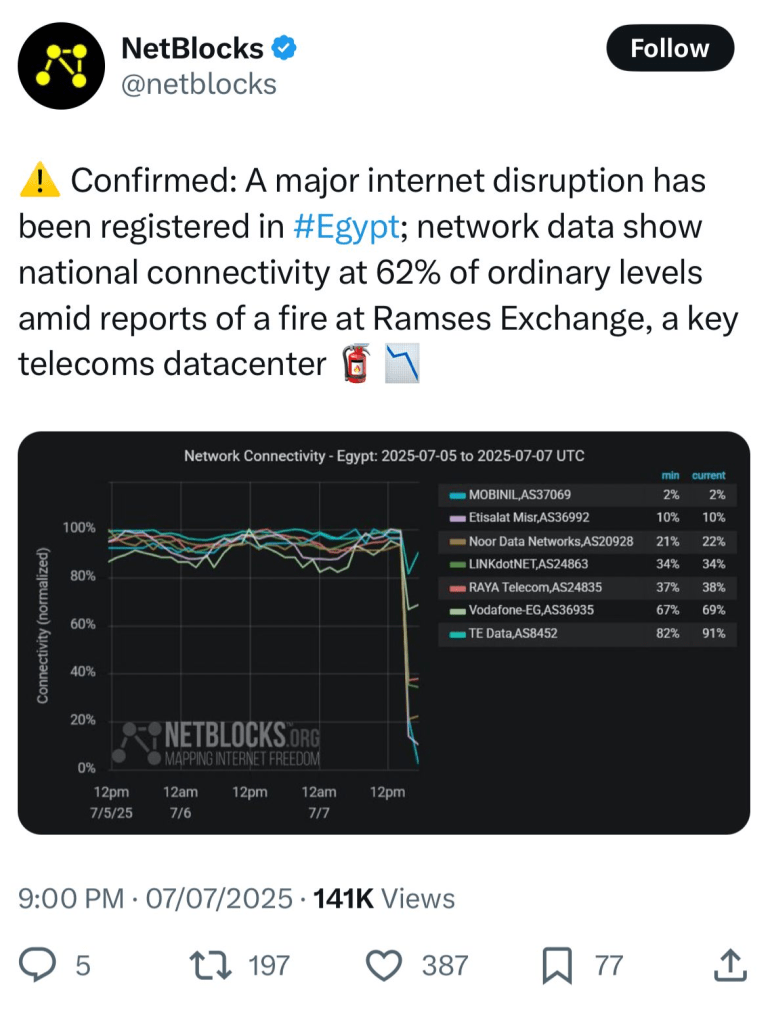Image resolution: width=768 pixels, height=1024 pixels.
Task: Click the NetBlocks display name
Action: [192, 47]
